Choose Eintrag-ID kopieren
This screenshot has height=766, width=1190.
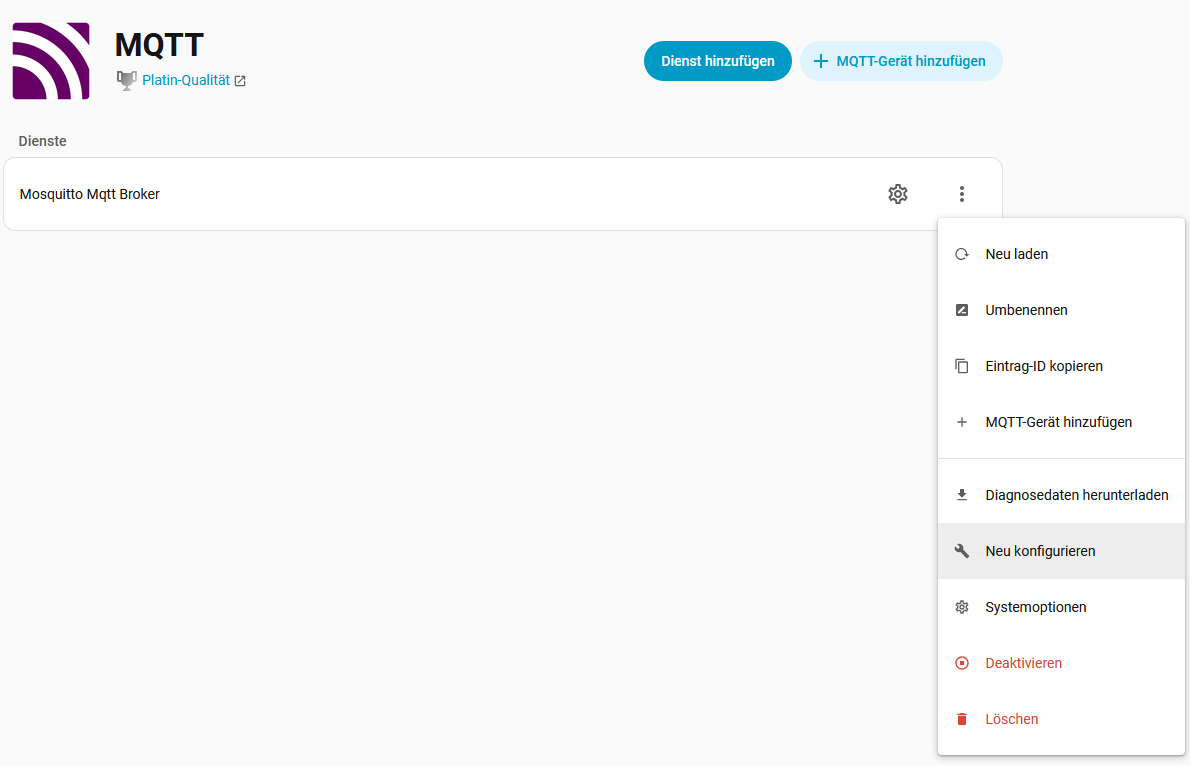pyautogui.click(x=1061, y=366)
